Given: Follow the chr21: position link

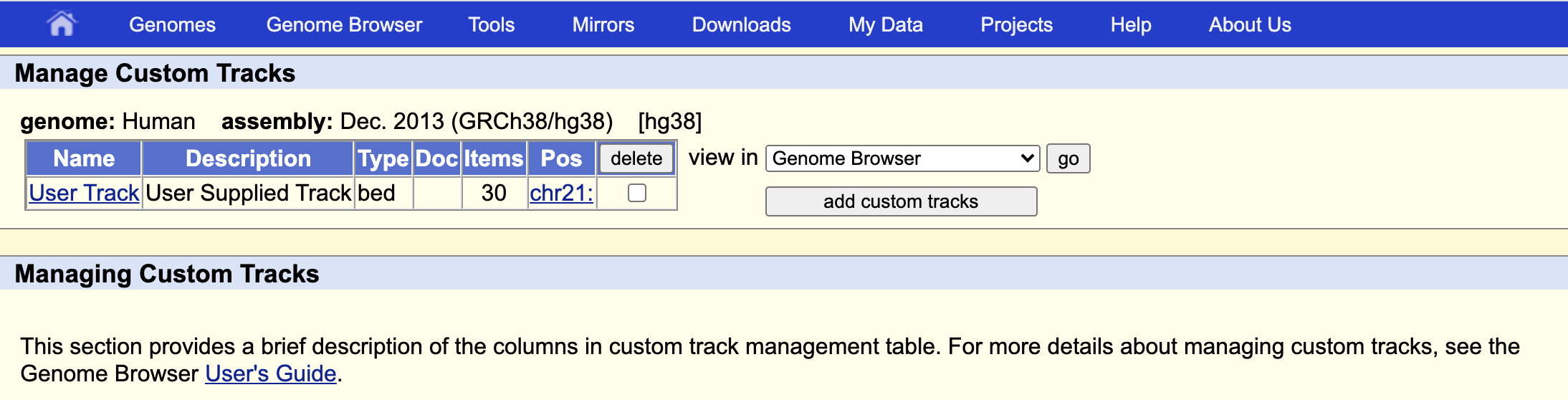Looking at the screenshot, I should (x=561, y=193).
